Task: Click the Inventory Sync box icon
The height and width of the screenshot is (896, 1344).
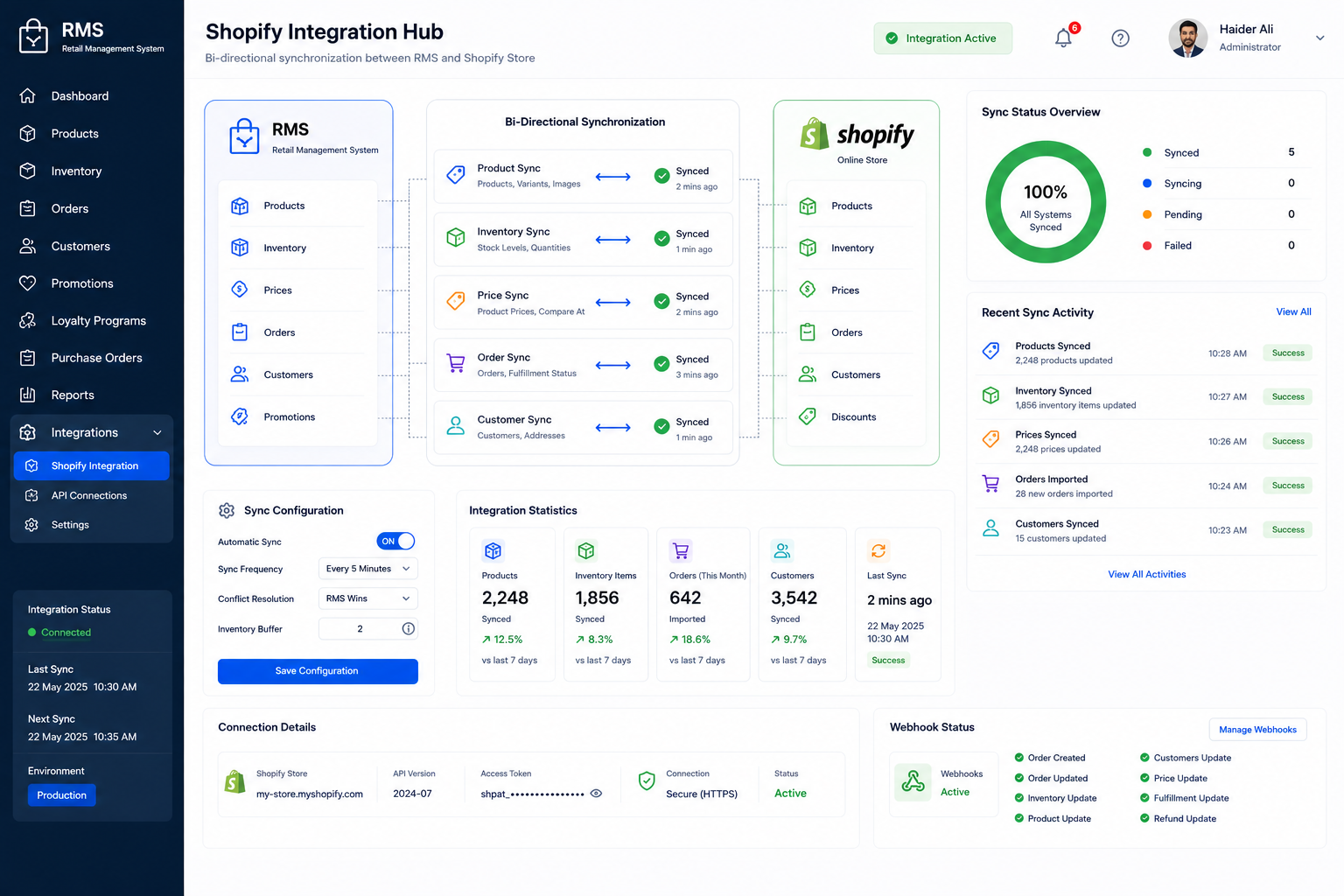Action: [x=456, y=238]
